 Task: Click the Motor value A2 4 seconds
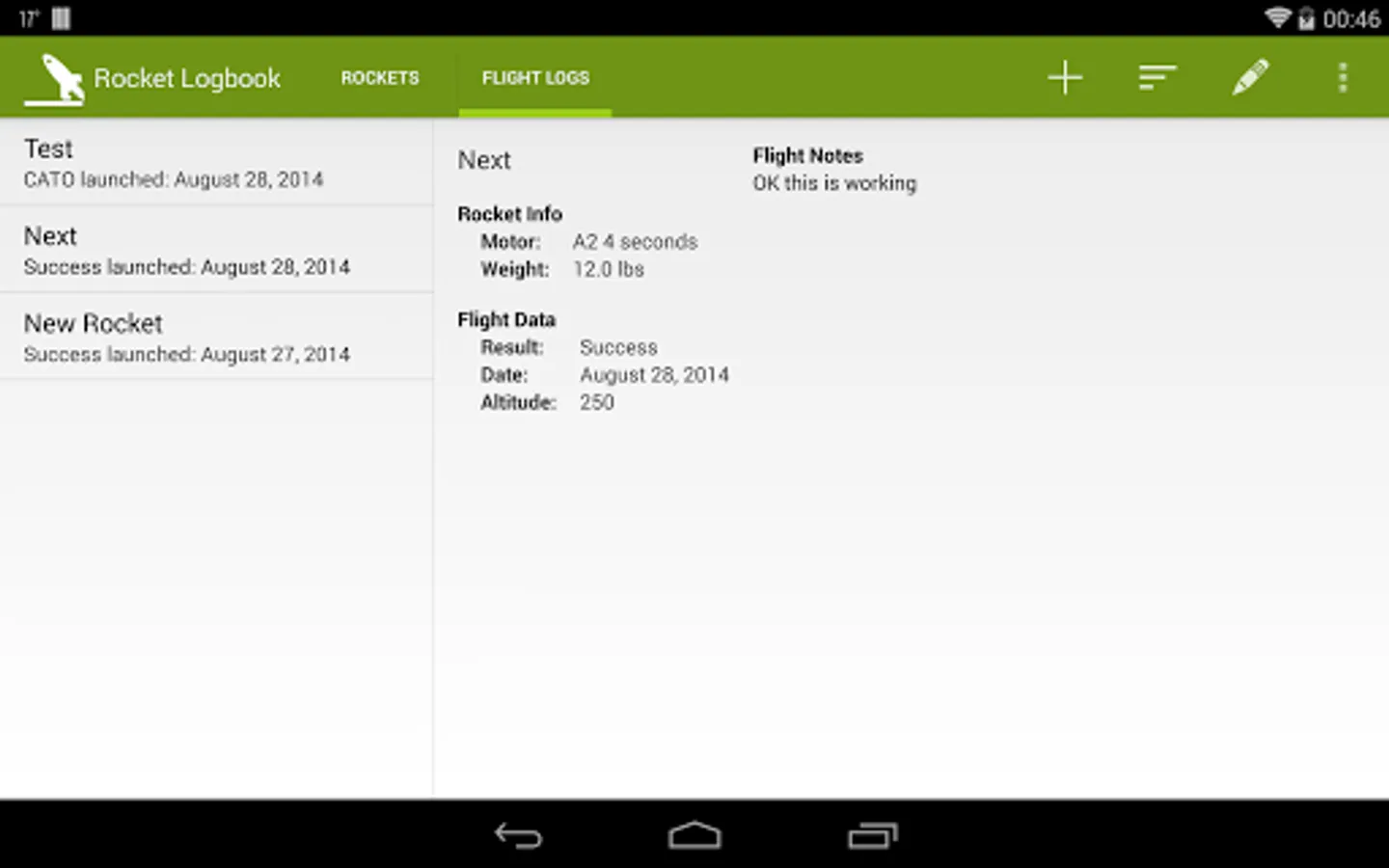[x=635, y=241]
